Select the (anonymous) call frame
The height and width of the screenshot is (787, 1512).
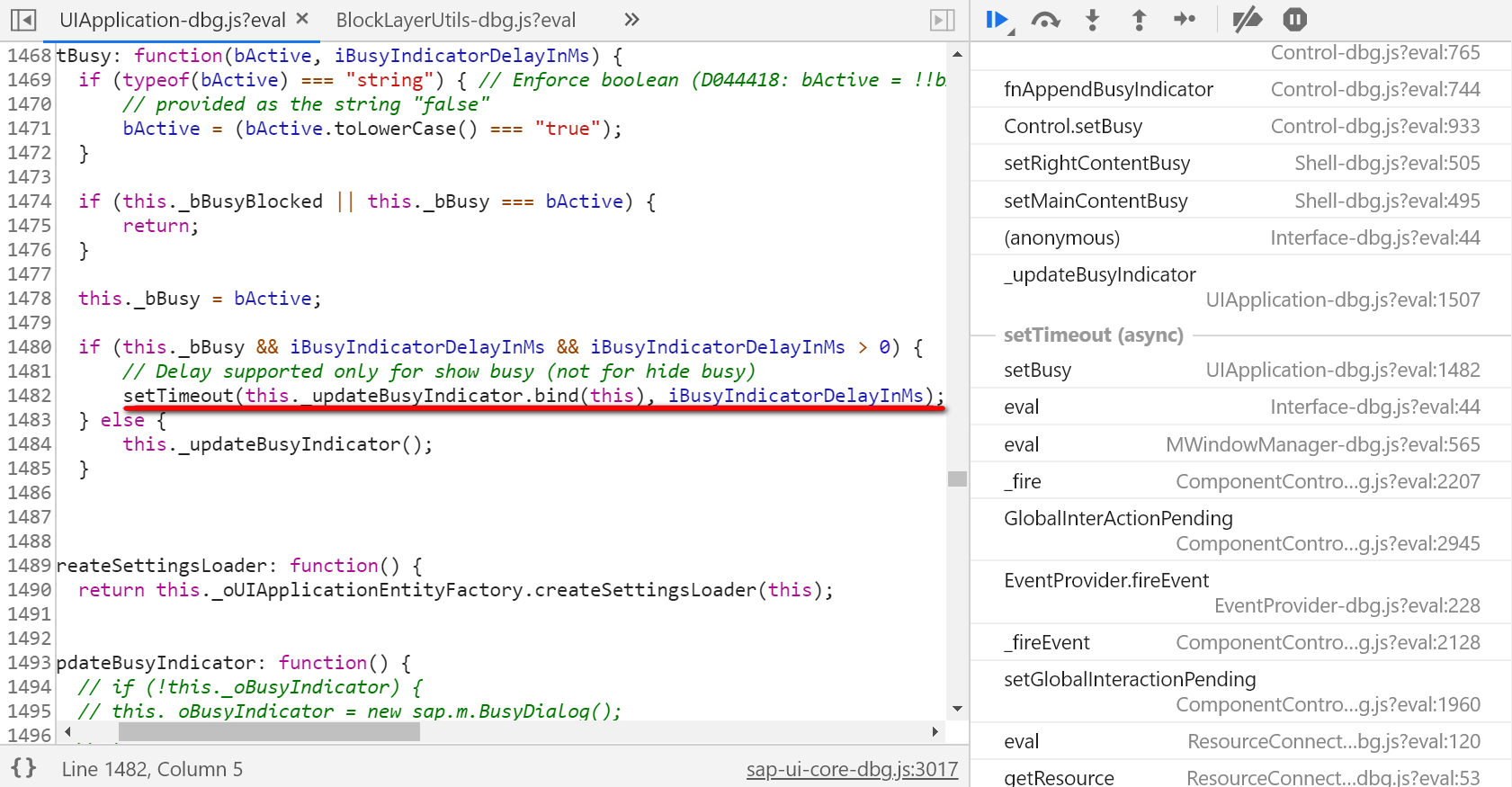click(1241, 237)
